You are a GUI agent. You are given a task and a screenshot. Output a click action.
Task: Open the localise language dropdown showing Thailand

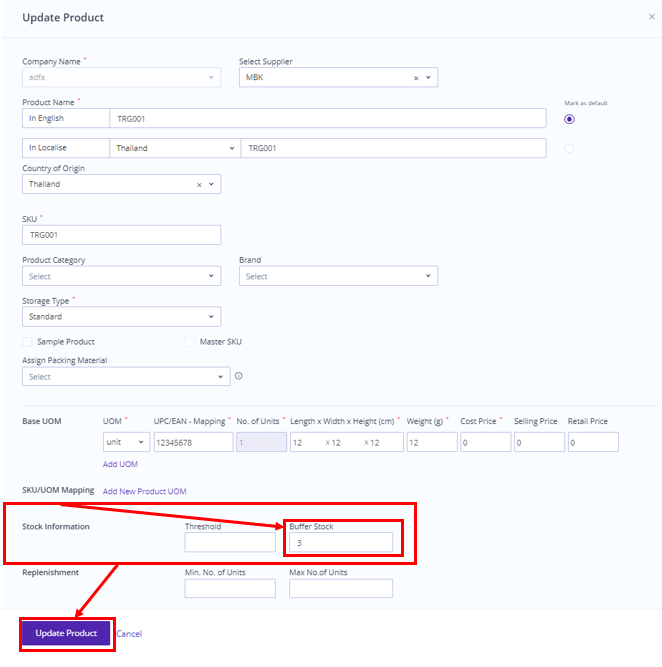pos(175,148)
